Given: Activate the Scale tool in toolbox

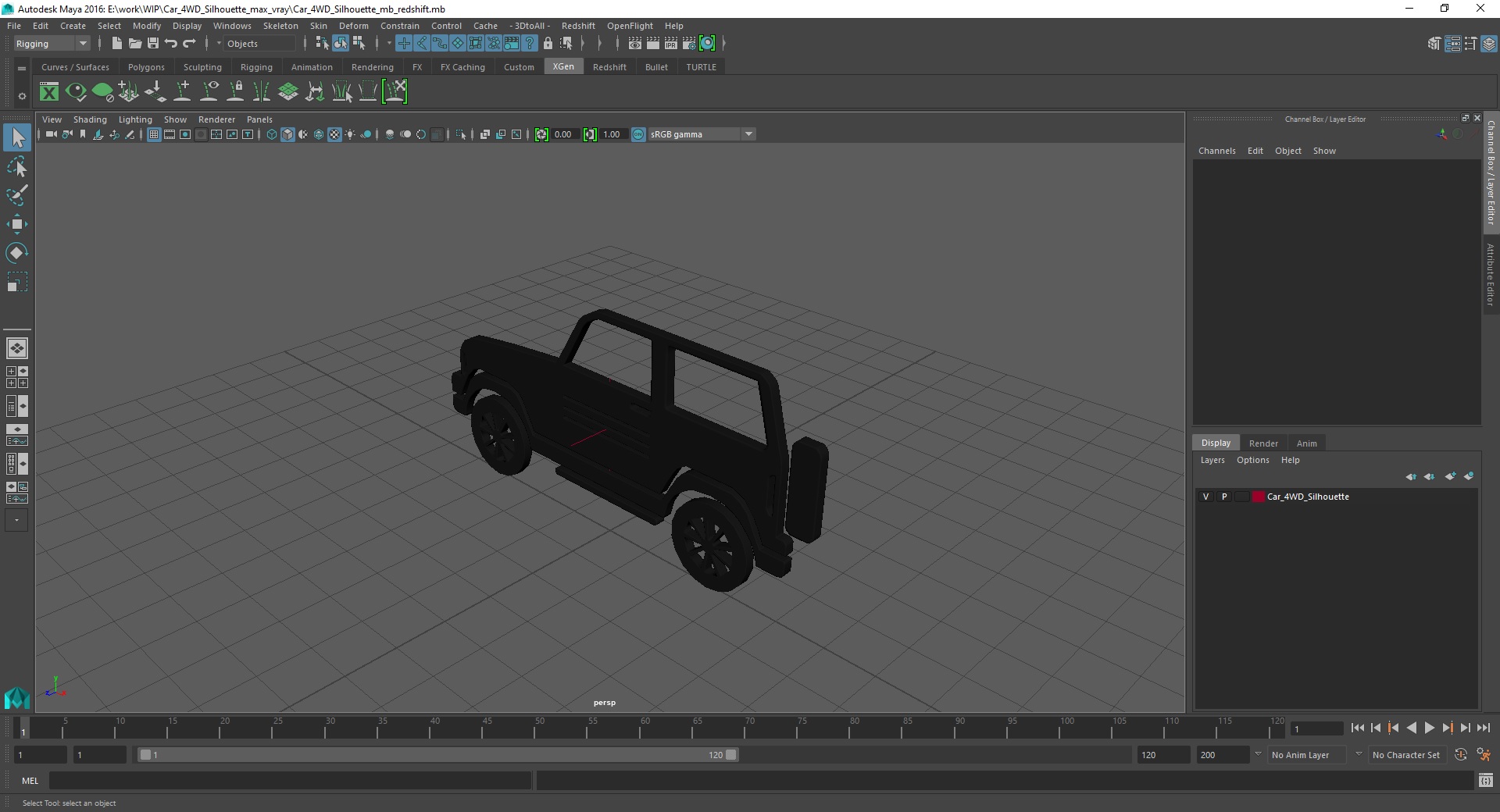Looking at the screenshot, I should (17, 281).
